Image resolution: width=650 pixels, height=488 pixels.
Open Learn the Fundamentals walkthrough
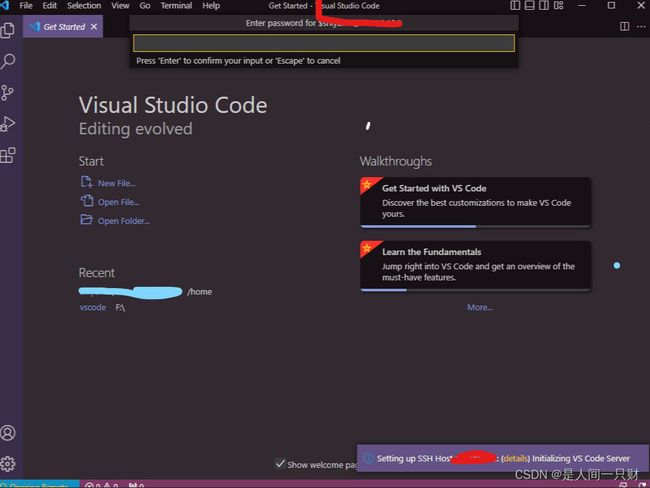(x=475, y=266)
